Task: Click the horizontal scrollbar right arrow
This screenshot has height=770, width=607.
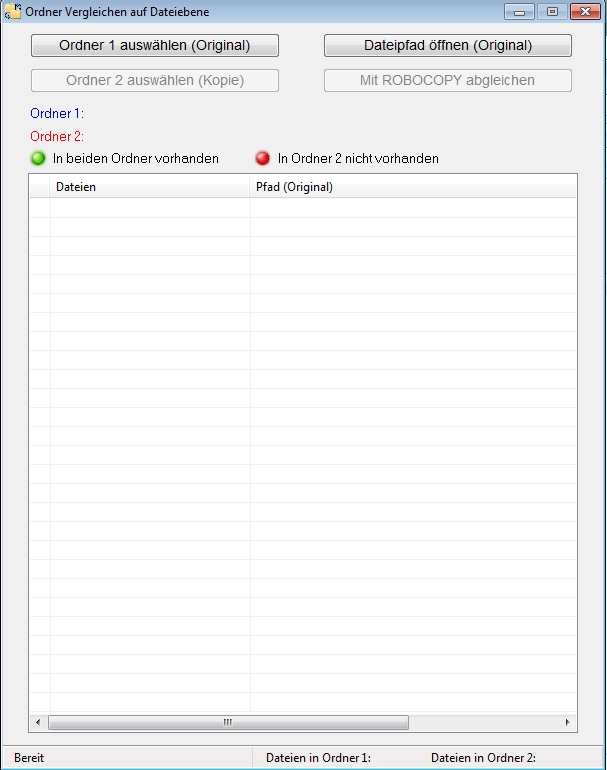Action: point(568,722)
